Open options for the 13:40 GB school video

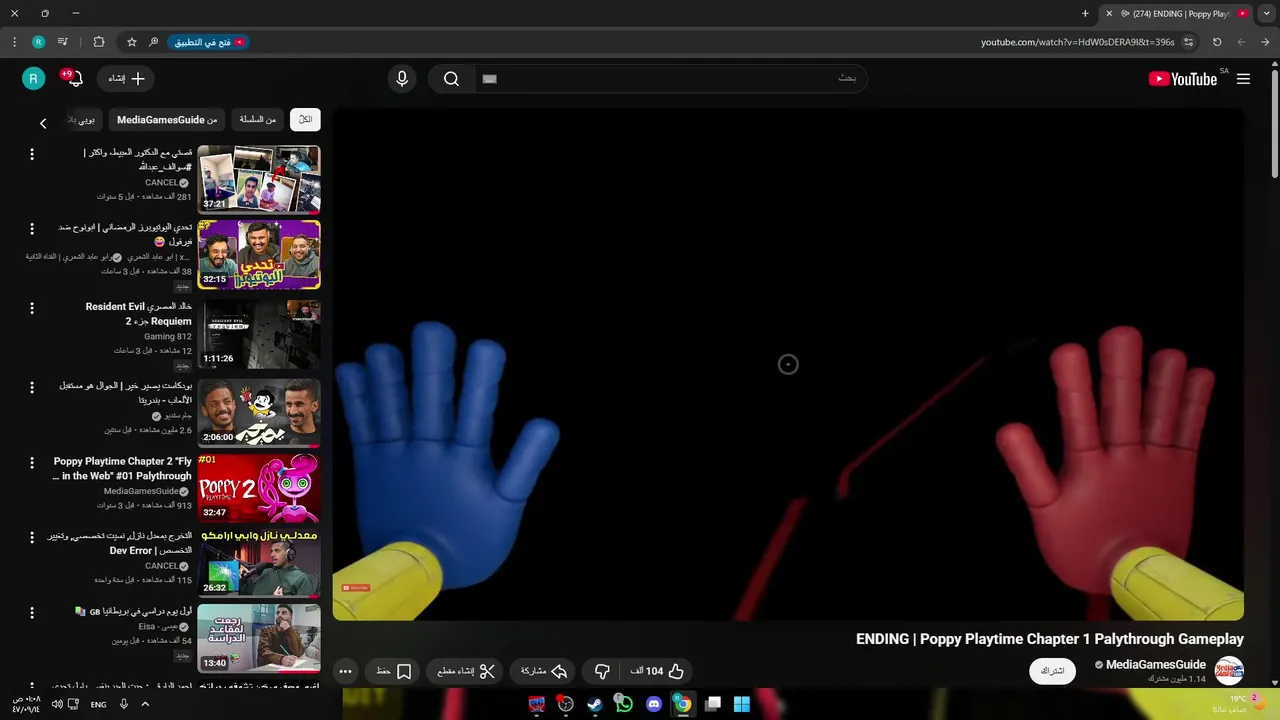(x=32, y=612)
